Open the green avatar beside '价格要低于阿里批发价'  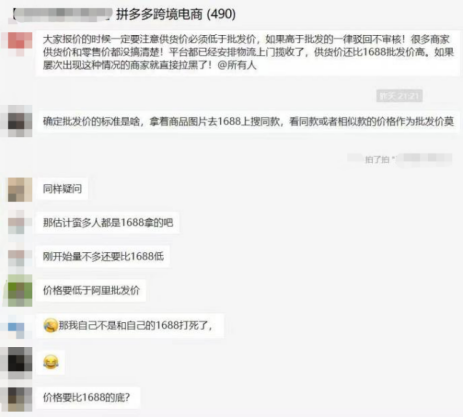[20, 290]
